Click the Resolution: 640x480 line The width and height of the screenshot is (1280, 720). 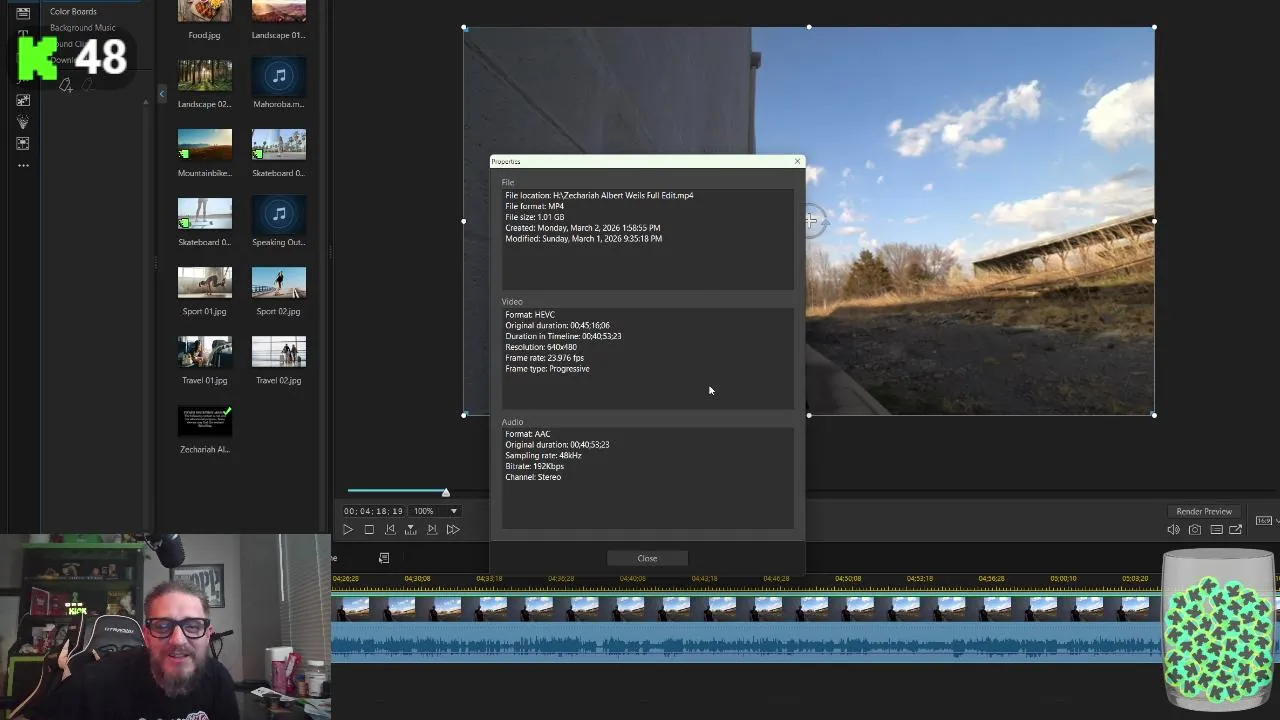click(541, 347)
